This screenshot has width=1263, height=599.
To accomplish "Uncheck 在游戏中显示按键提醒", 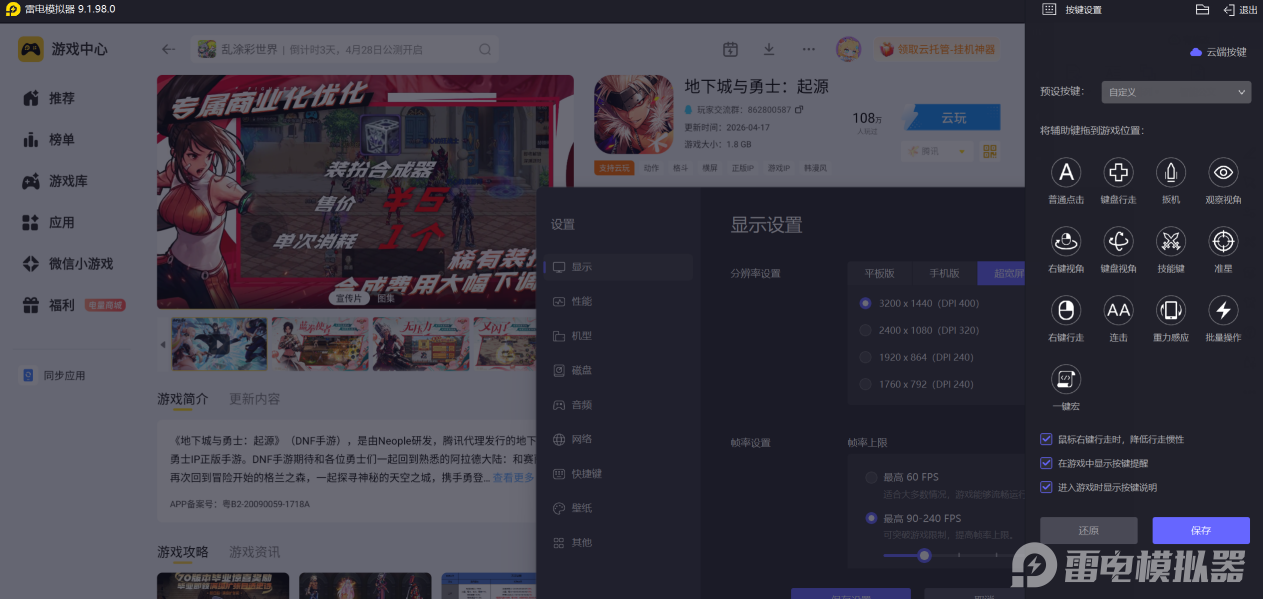I will (1046, 463).
